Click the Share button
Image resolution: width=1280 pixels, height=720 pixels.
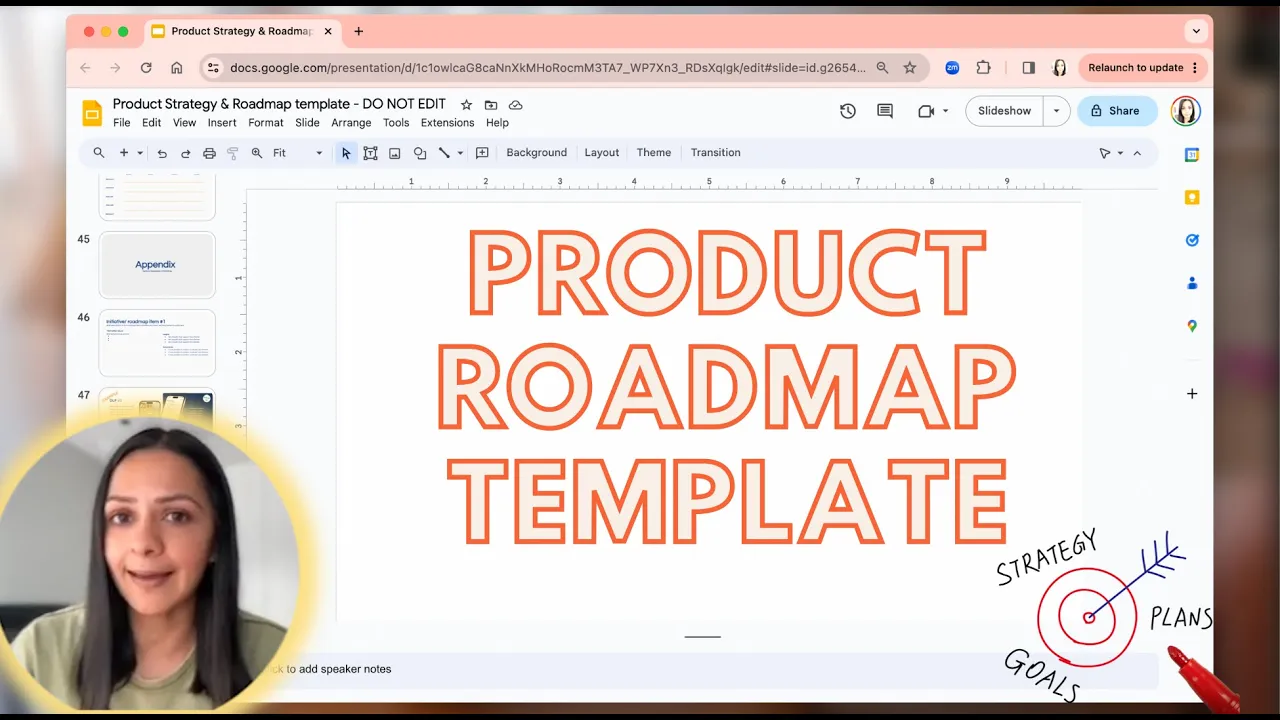[1117, 111]
